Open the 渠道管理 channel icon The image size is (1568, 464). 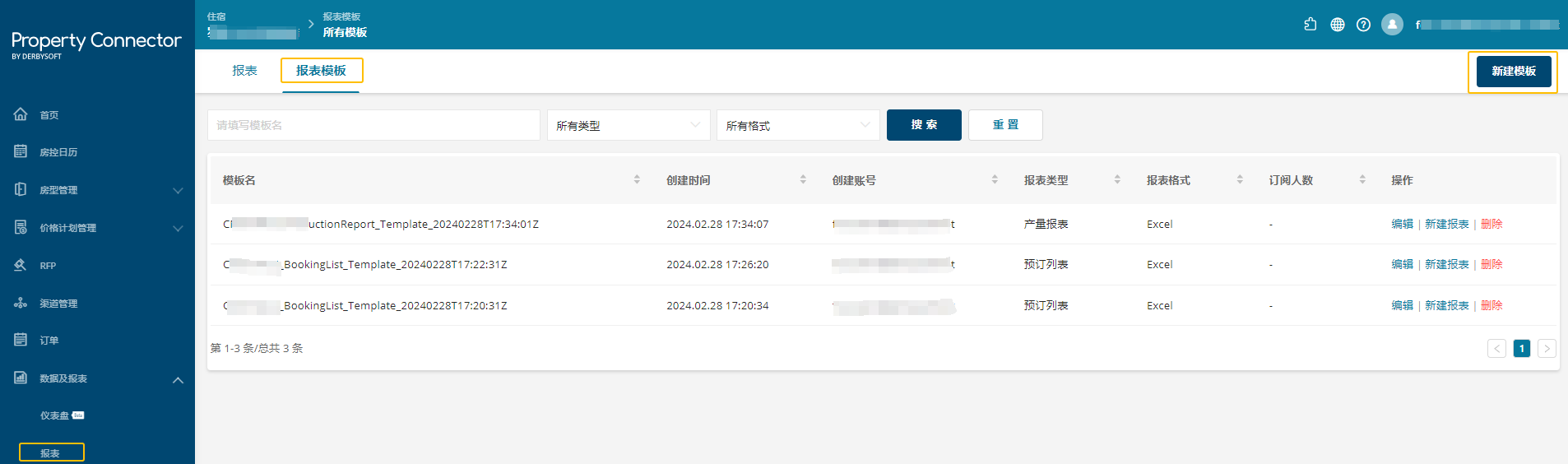point(21,303)
